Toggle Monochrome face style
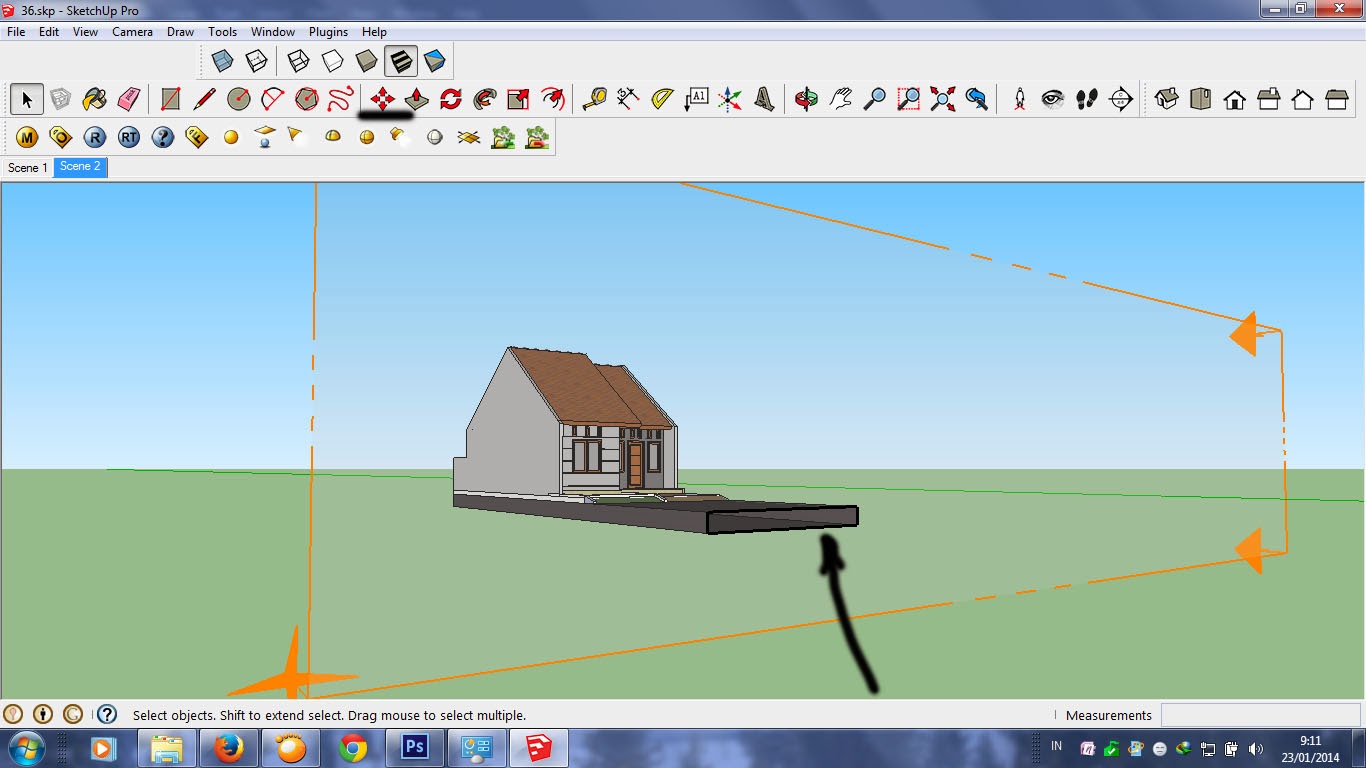This screenshot has width=1366, height=768. (x=434, y=60)
